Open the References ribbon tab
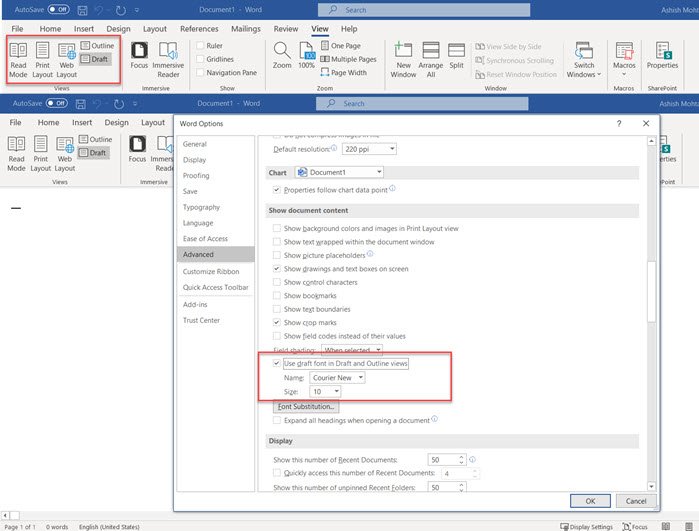 [x=199, y=29]
